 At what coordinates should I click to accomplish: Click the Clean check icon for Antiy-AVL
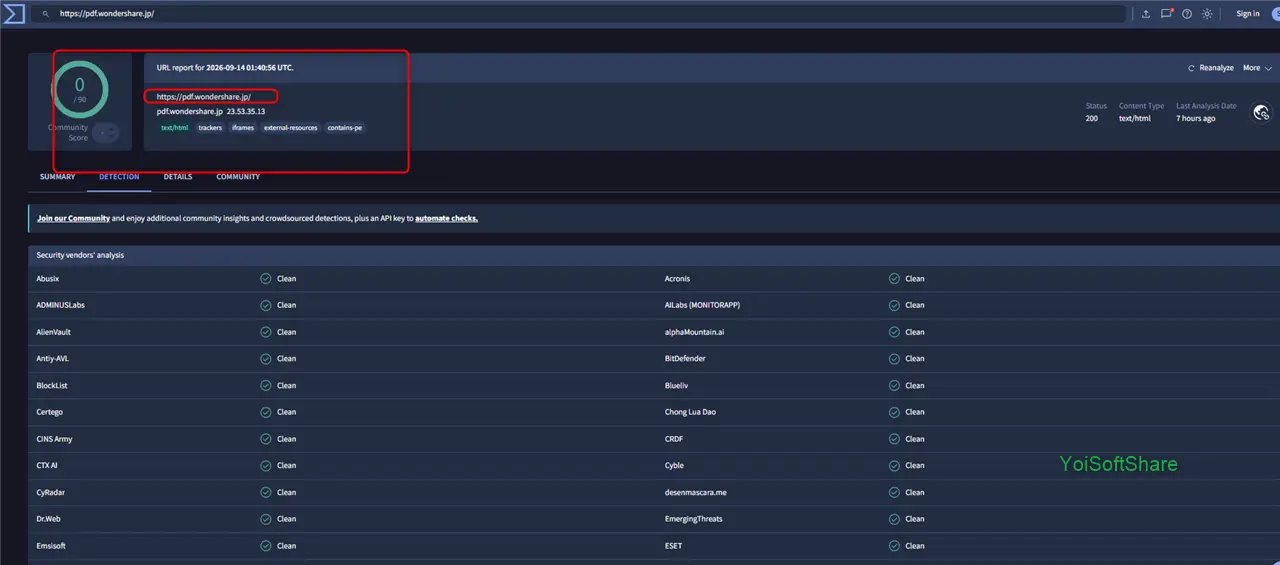pyautogui.click(x=265, y=358)
